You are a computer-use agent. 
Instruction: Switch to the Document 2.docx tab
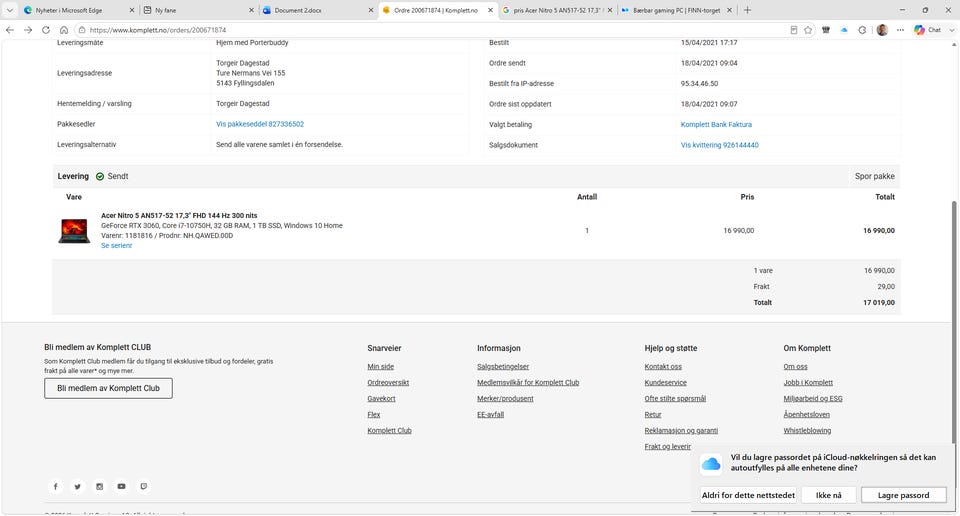(315, 10)
